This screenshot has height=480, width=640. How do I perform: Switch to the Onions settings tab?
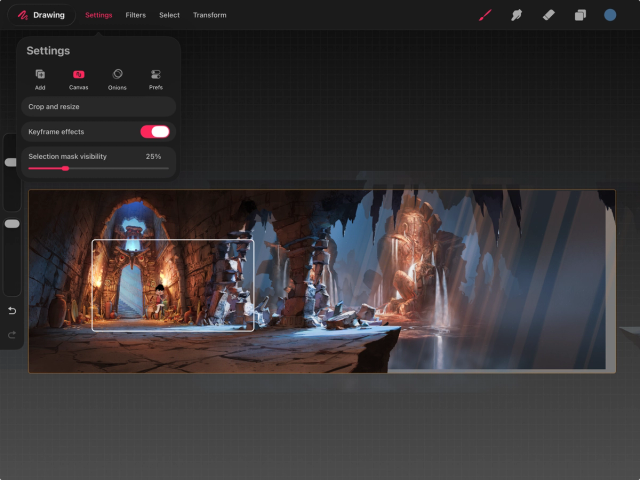pyautogui.click(x=117, y=79)
